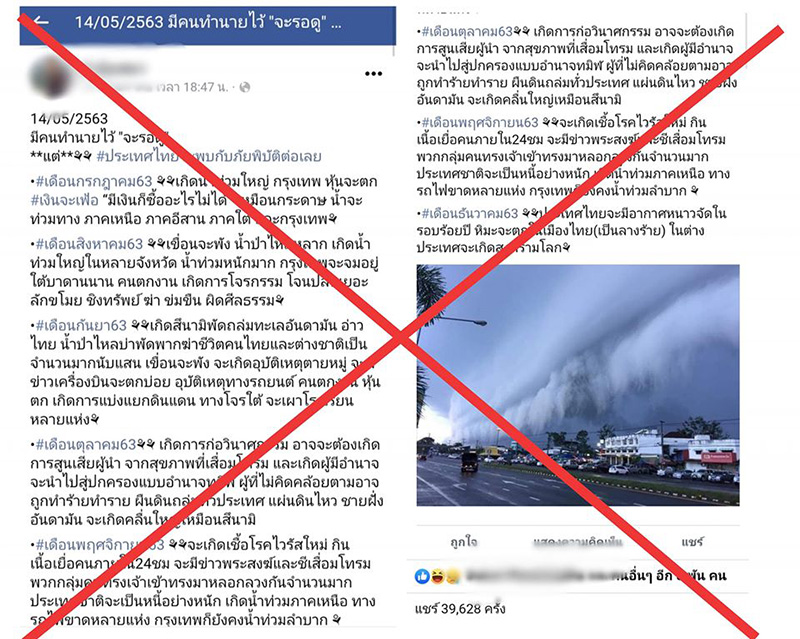Open the storm cloud photo
Viewport: 800px width, 639px height.
[x=578, y=385]
